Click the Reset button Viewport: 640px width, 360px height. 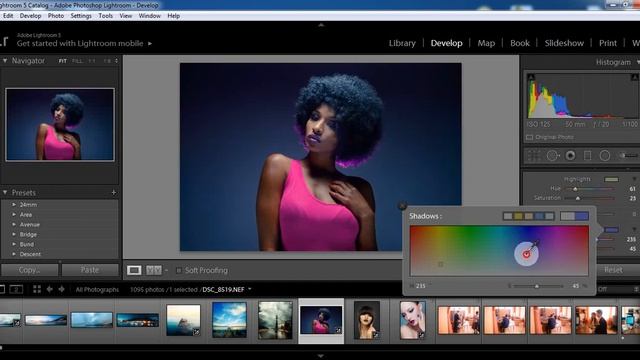(x=613, y=270)
